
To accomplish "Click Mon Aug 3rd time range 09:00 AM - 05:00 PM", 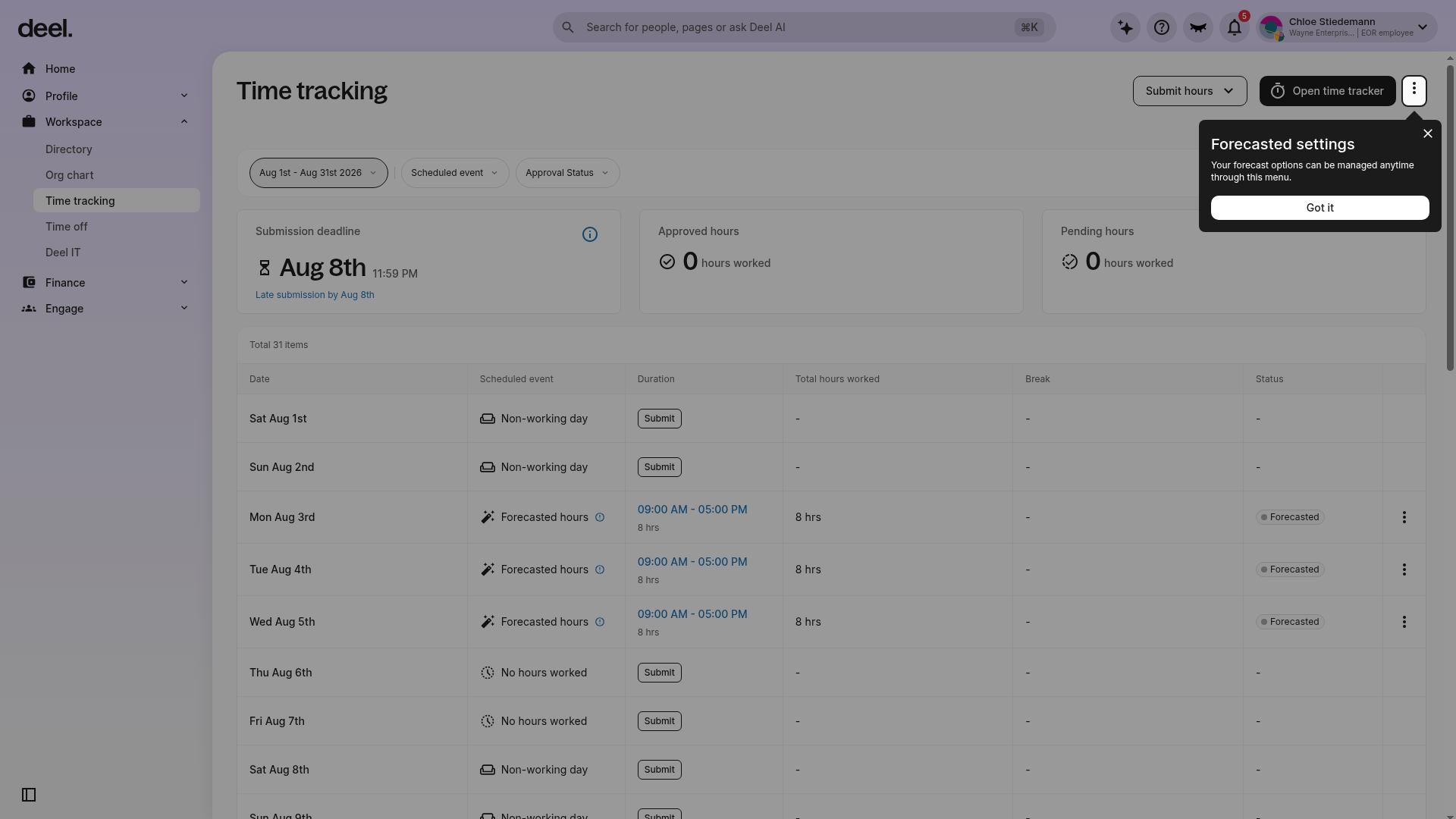I will (x=692, y=510).
